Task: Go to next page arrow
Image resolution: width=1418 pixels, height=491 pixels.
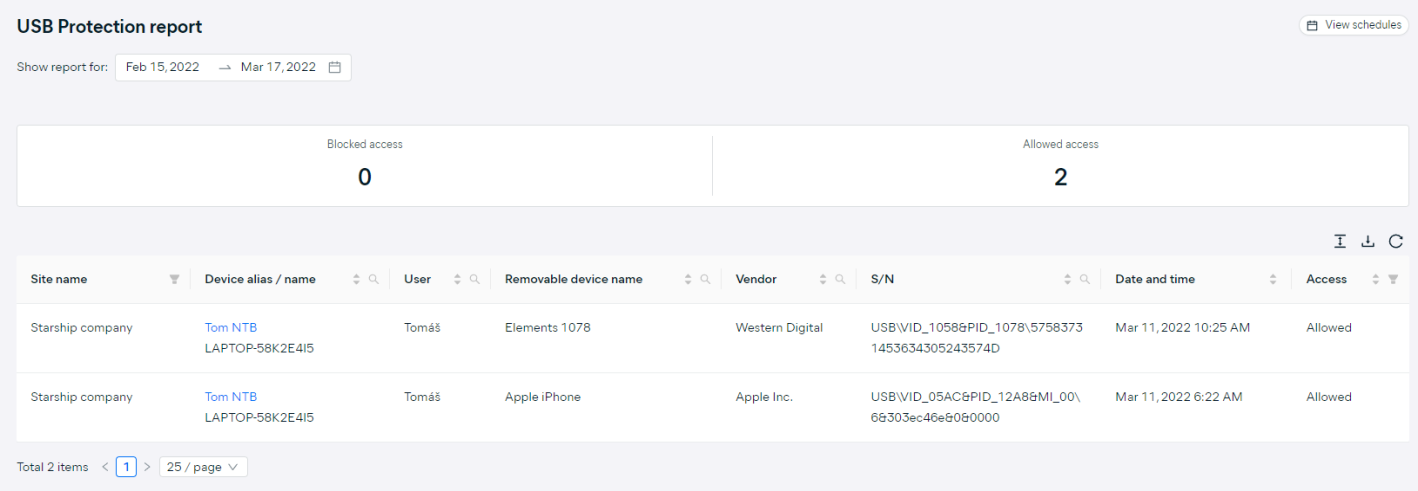Action: 147,467
